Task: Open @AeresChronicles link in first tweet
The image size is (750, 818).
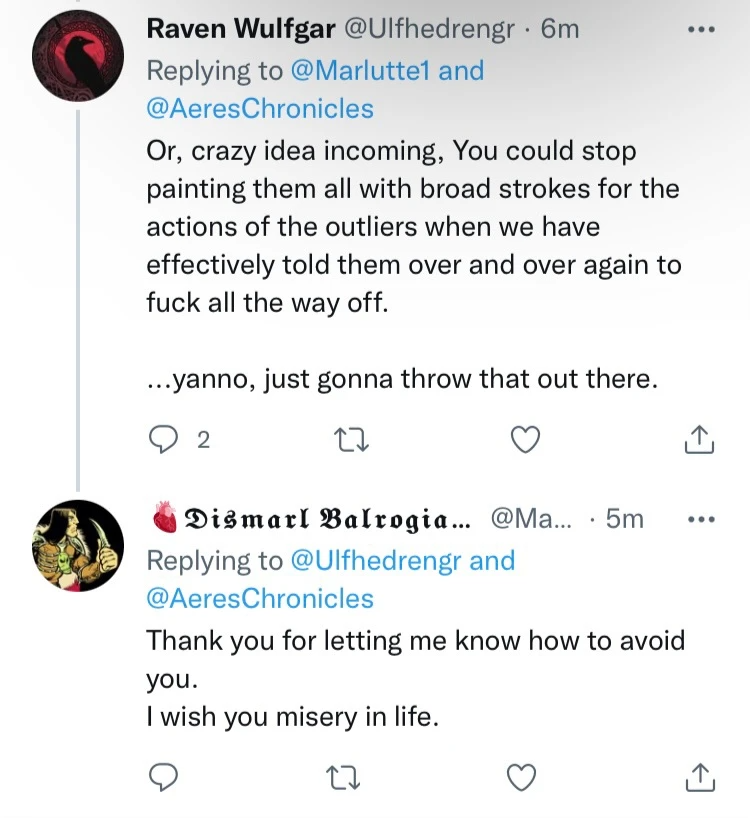Action: (260, 109)
